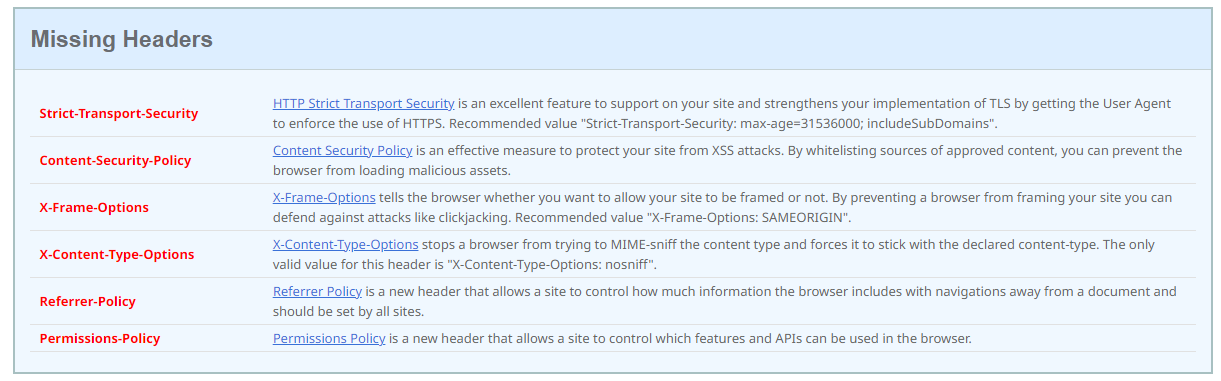Open the HTTP Strict Transport Security link
Screen dimensions: 1221x381
click(364, 104)
